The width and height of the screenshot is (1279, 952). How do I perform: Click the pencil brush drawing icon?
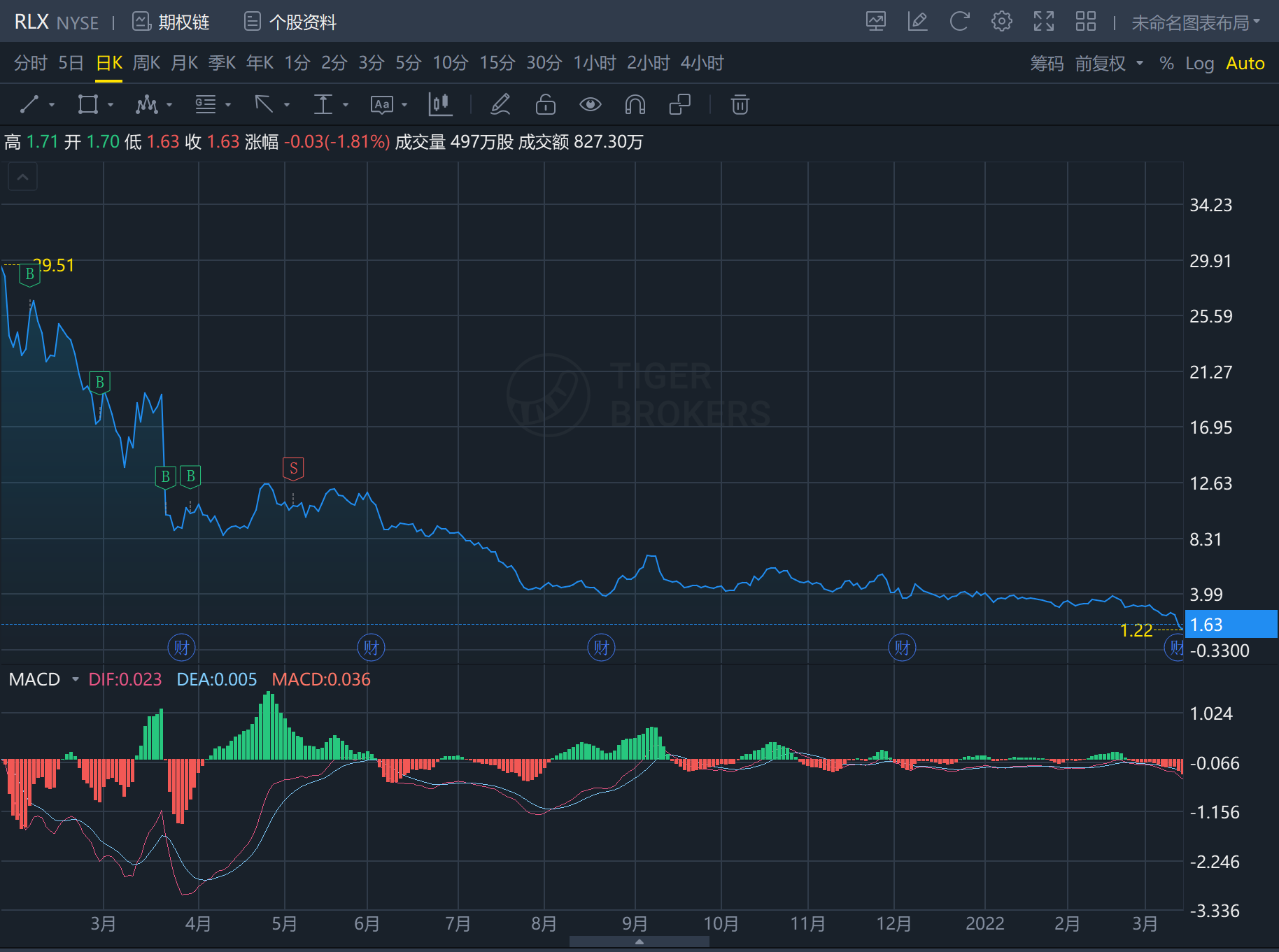[500, 105]
